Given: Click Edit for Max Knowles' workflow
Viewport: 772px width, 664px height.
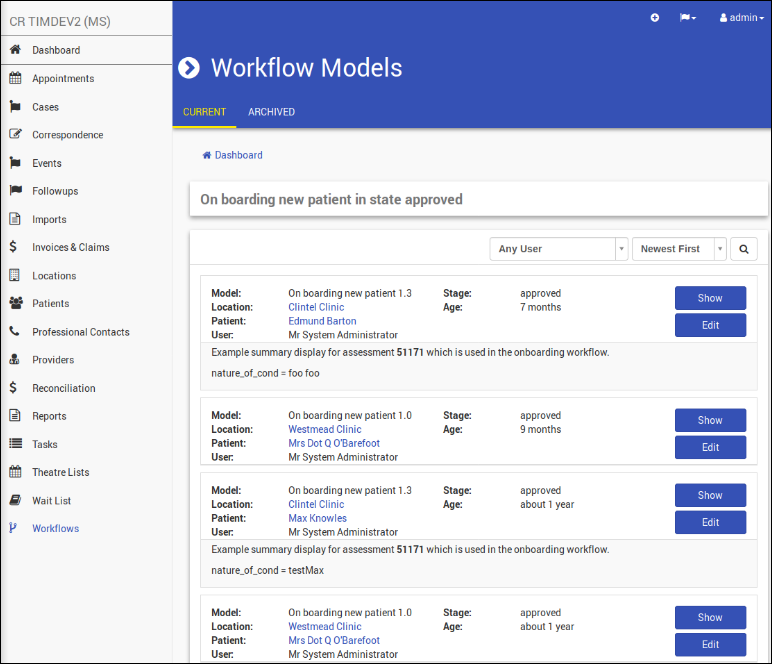Looking at the screenshot, I should click(710, 522).
